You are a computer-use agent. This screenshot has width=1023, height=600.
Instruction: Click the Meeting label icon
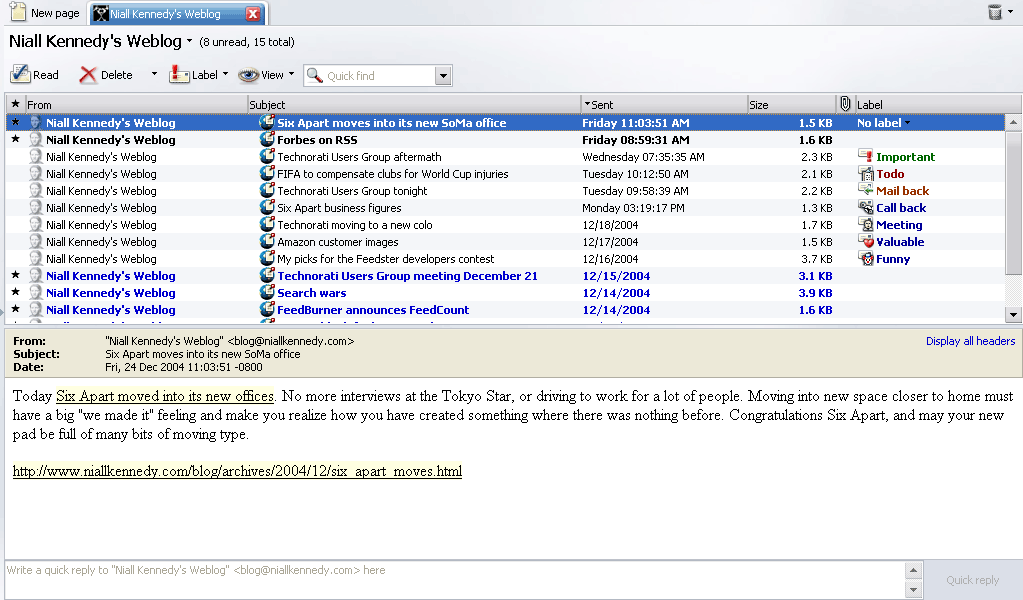pyautogui.click(x=865, y=224)
